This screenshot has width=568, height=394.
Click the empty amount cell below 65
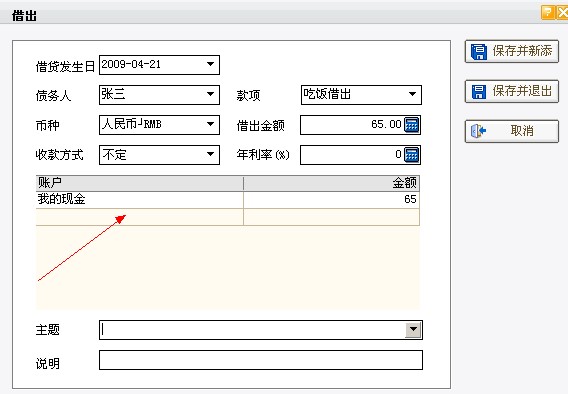(331, 217)
